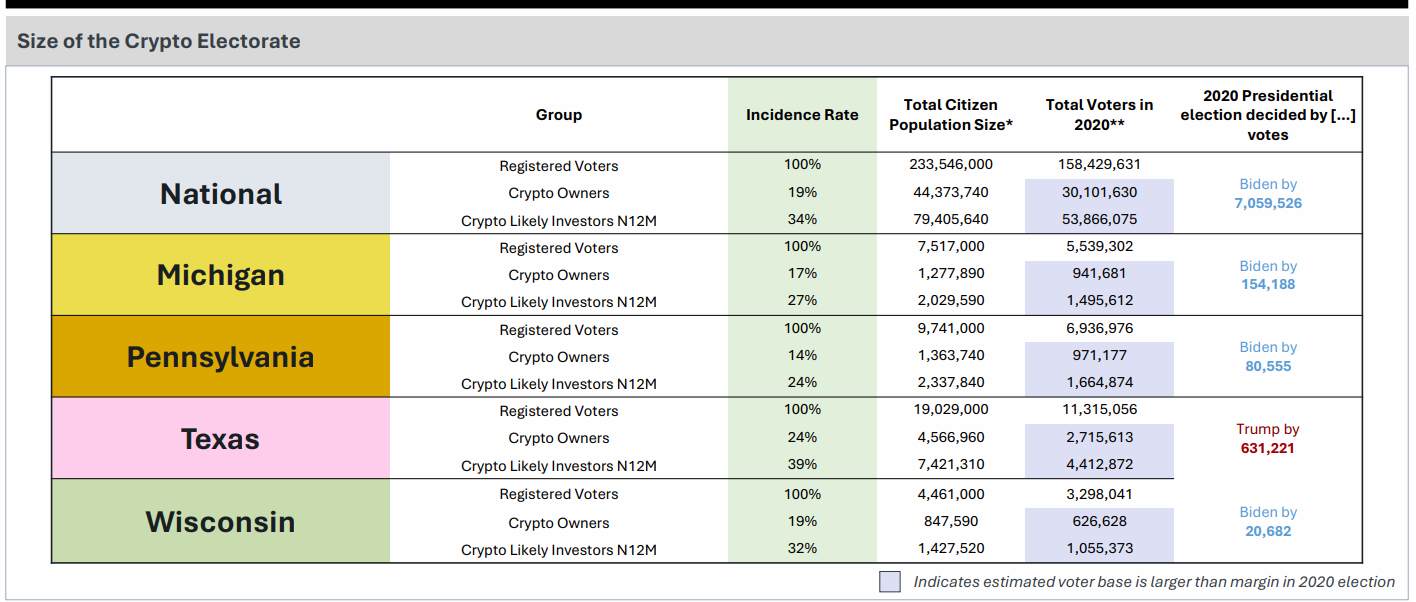Click Texas margin value 631,221
Screen dimensions: 1416x602
(1268, 448)
